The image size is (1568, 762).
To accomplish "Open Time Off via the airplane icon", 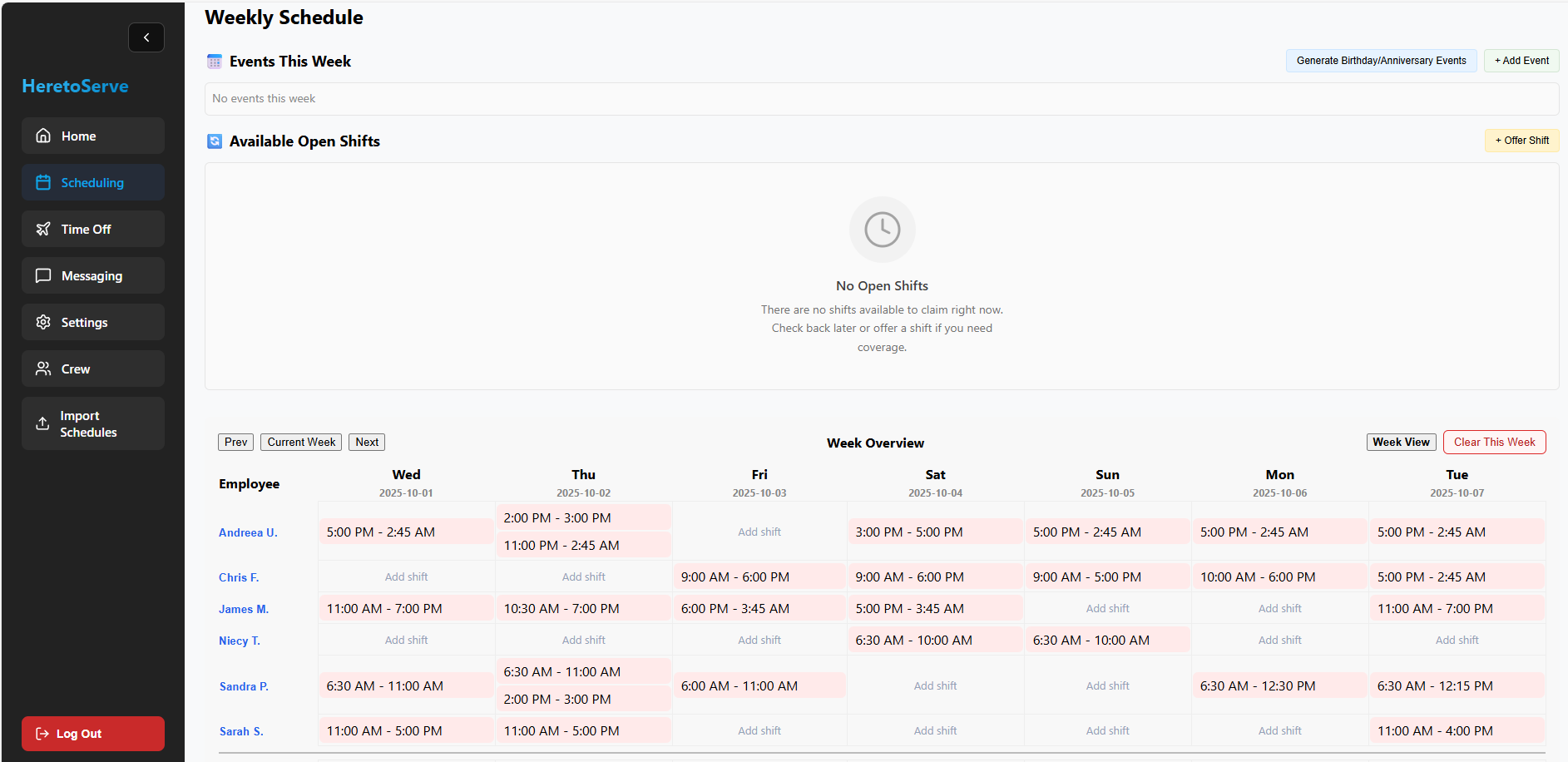I will tap(42, 229).
